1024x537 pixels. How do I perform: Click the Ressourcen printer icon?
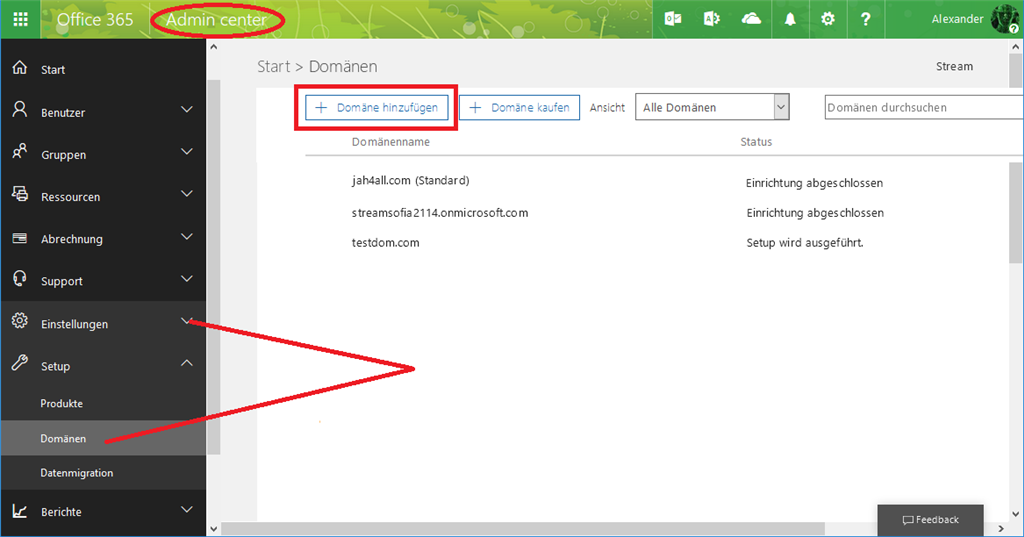(x=20, y=194)
